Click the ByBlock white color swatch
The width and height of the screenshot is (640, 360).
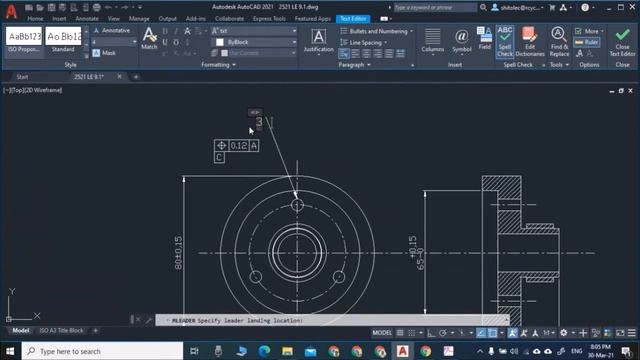click(220, 42)
